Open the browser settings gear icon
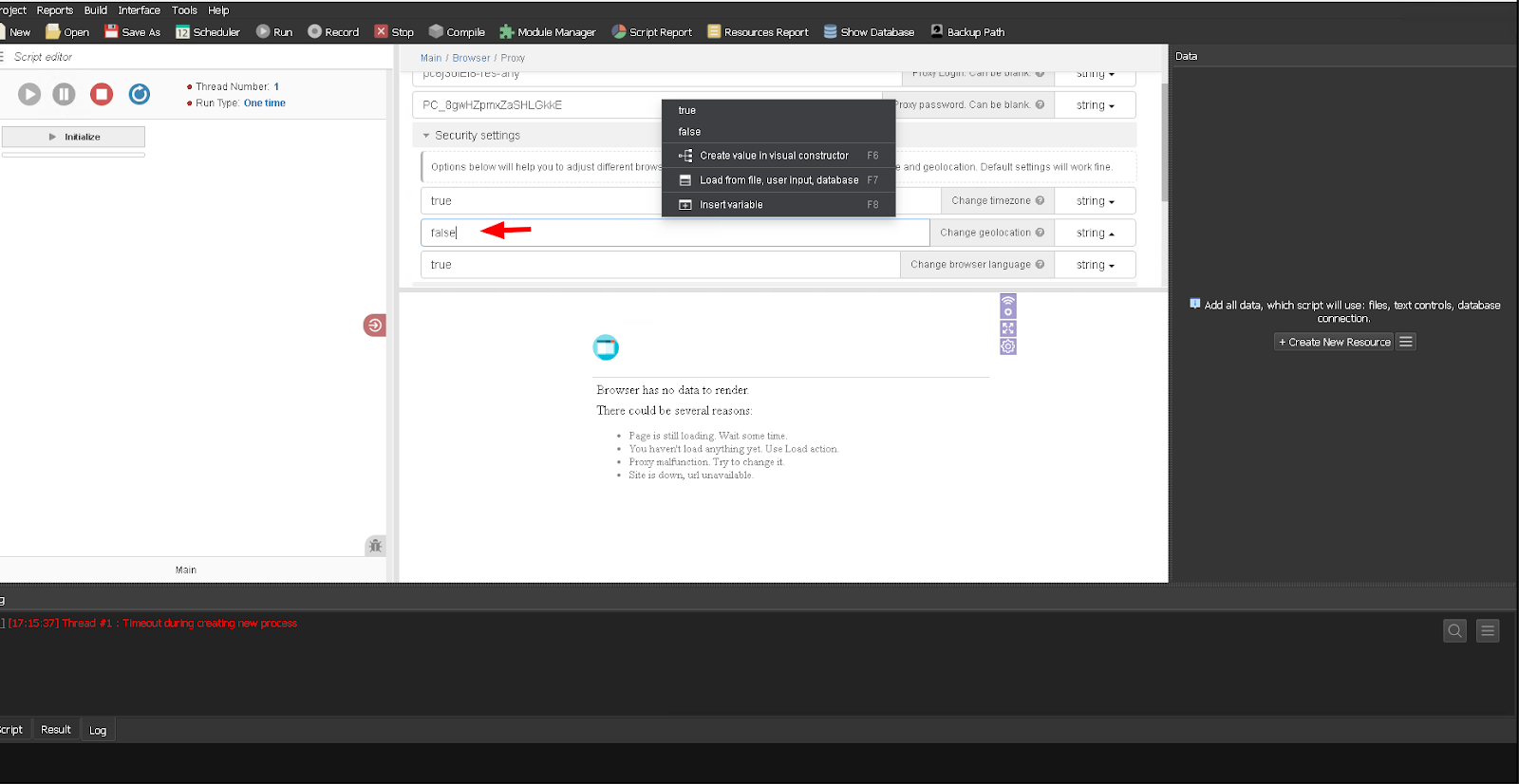Image resolution: width=1519 pixels, height=784 pixels. click(x=1008, y=346)
